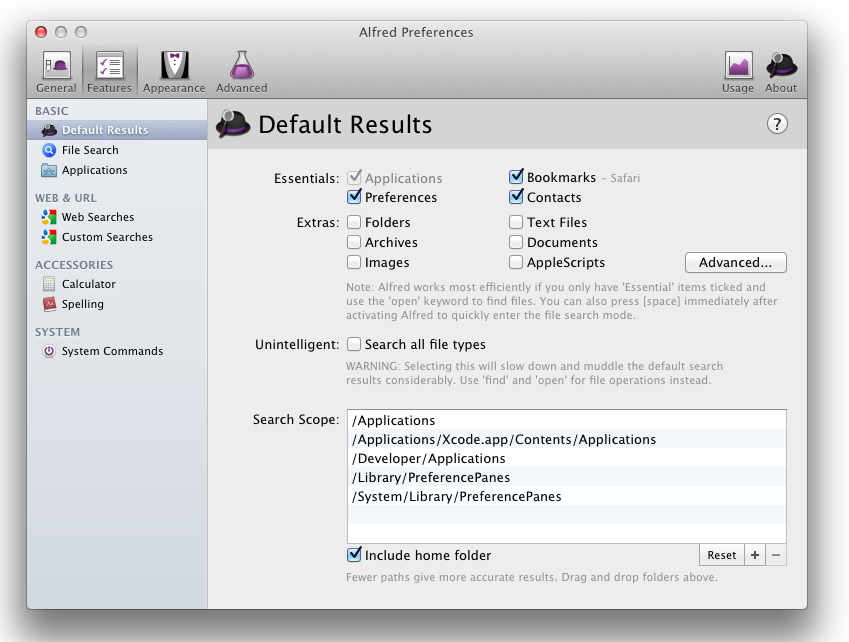Click the Spelling dictionary icon
This screenshot has width=849, height=642.
49,304
